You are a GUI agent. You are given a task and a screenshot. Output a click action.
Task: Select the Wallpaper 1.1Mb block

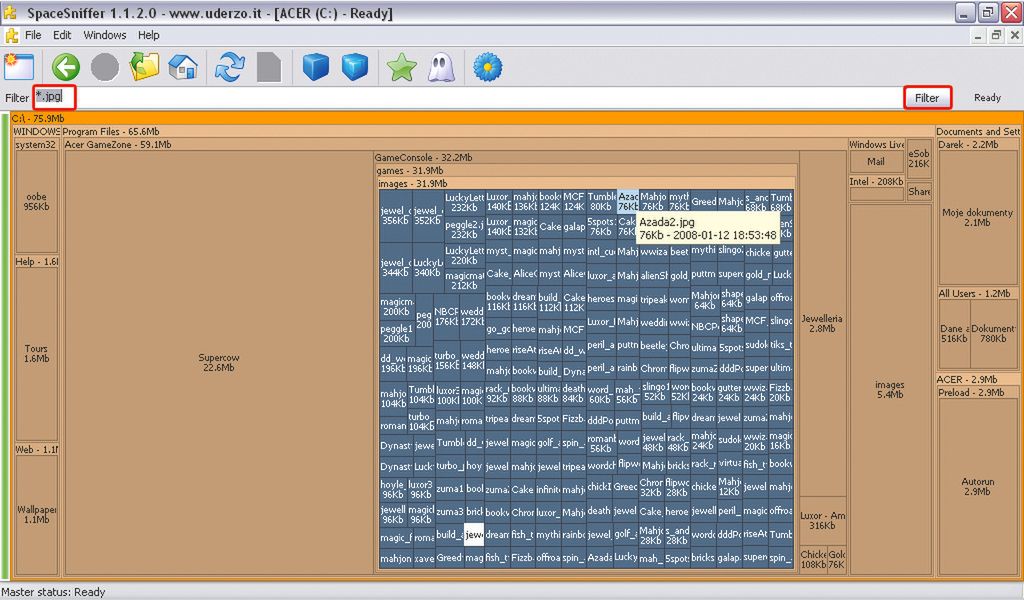point(36,514)
